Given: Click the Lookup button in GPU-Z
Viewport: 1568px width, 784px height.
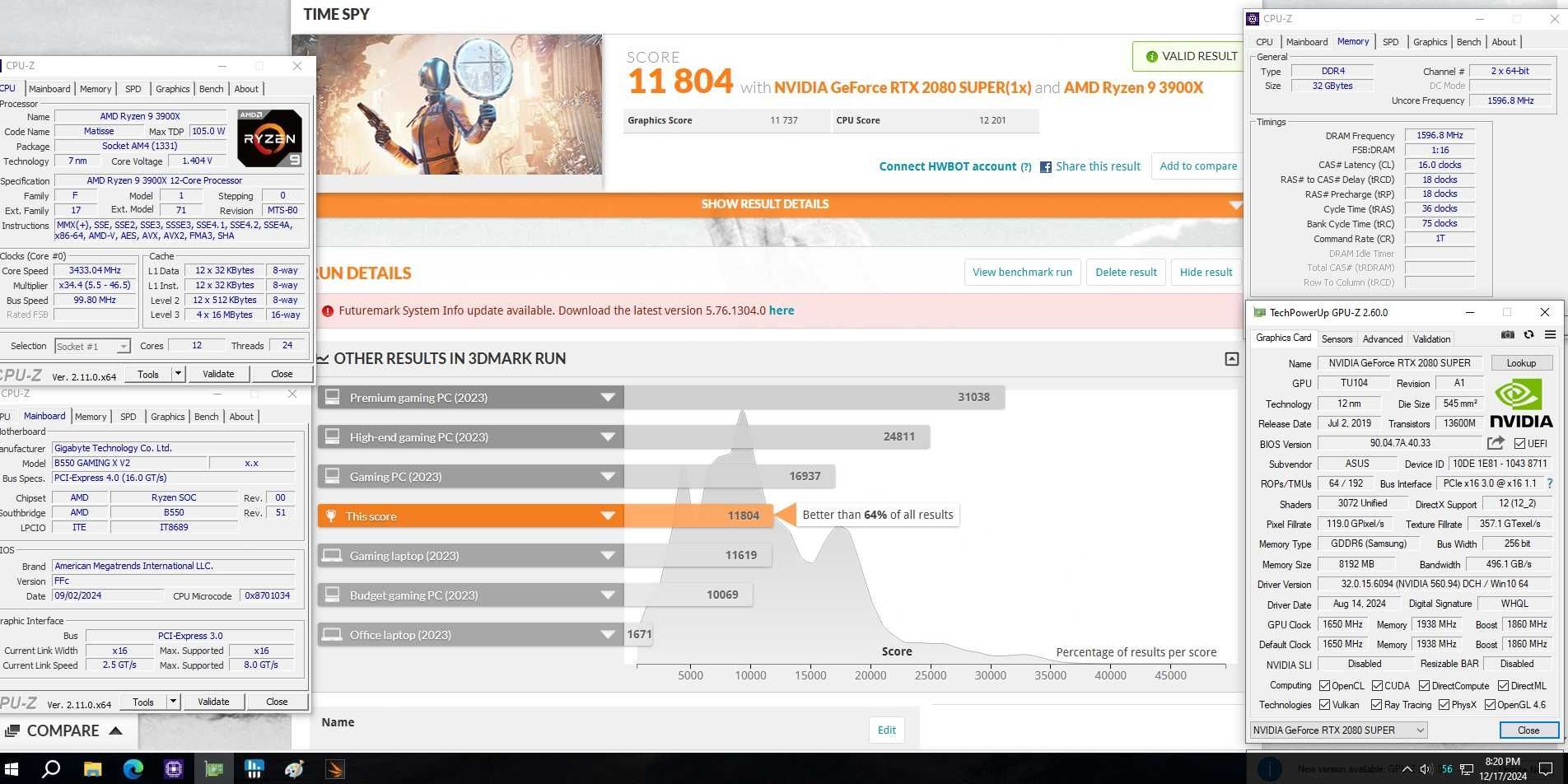Looking at the screenshot, I should coord(1521,363).
